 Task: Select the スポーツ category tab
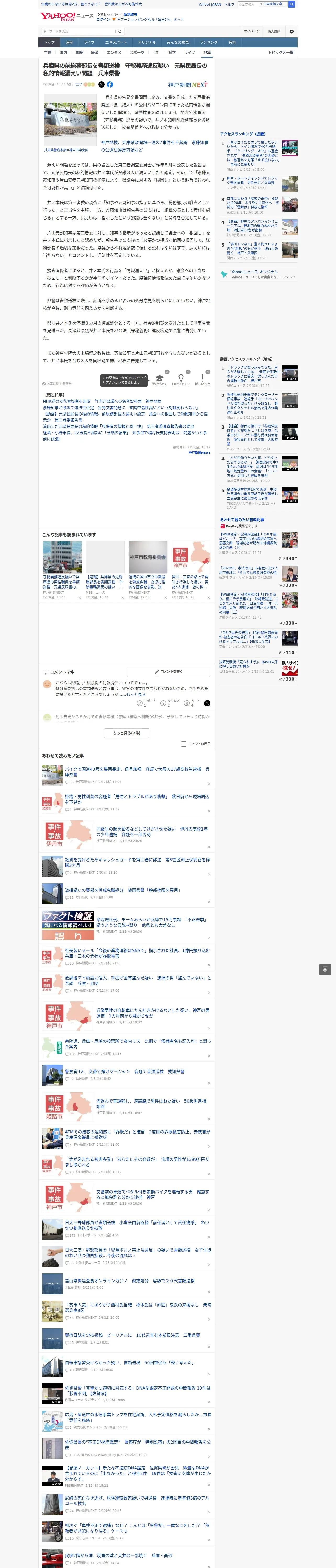tap(137, 52)
